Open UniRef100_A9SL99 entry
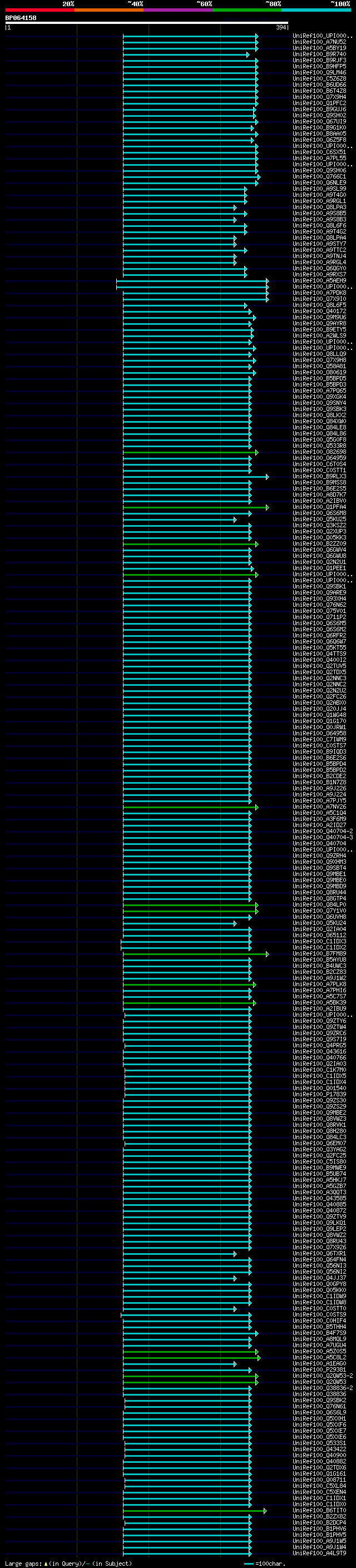The width and height of the screenshot is (356, 1568). 319,189
